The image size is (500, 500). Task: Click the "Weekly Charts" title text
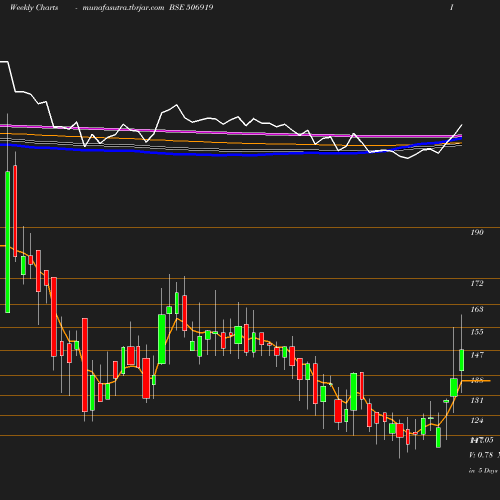coord(34,8)
